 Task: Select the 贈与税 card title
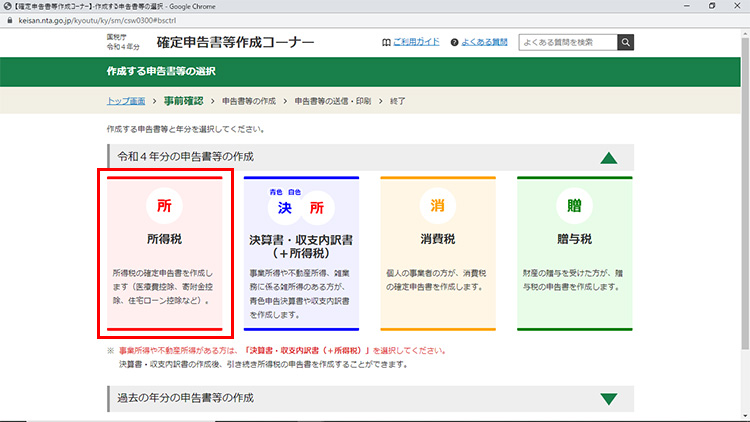point(574,240)
